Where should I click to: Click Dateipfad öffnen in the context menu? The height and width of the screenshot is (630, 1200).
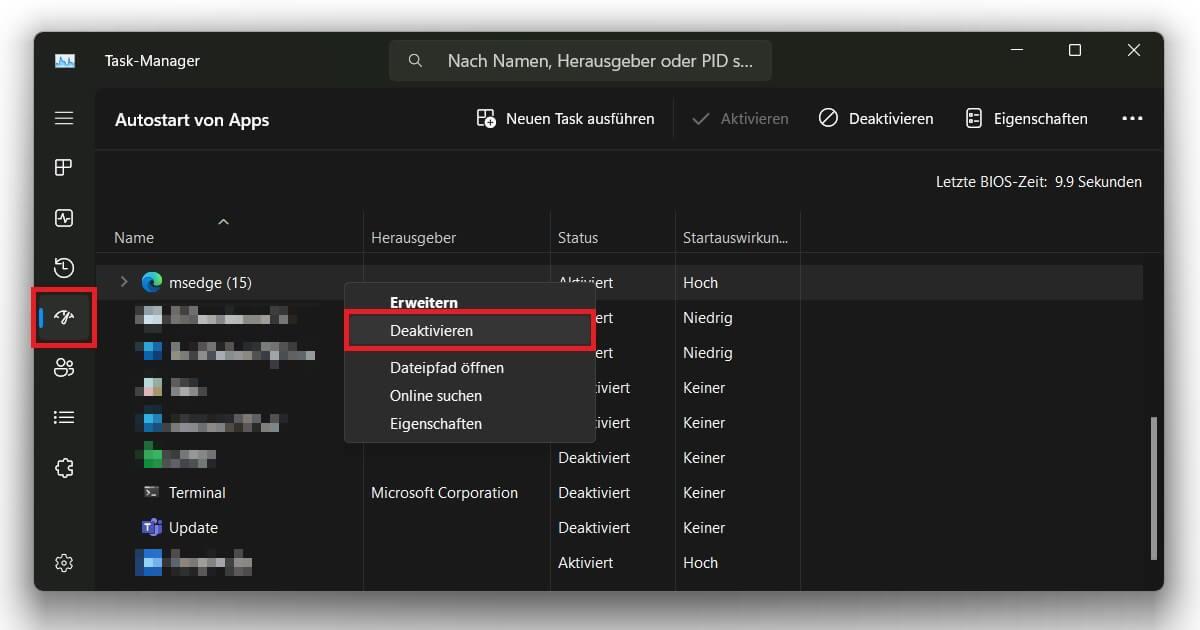pos(447,368)
